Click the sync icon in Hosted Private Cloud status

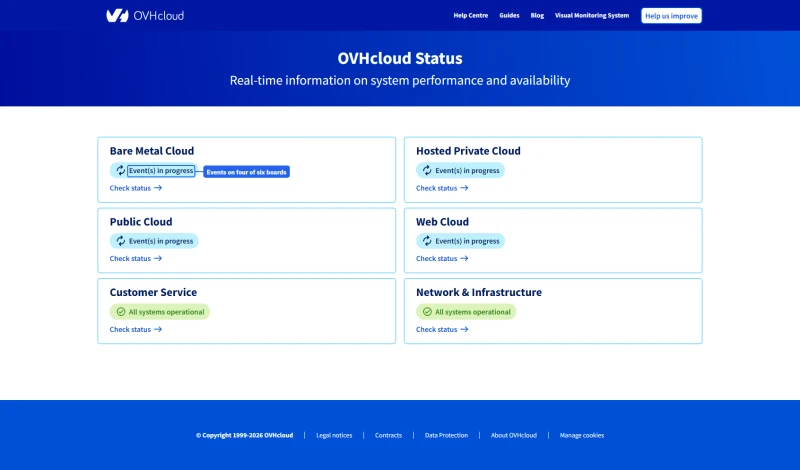coord(427,170)
